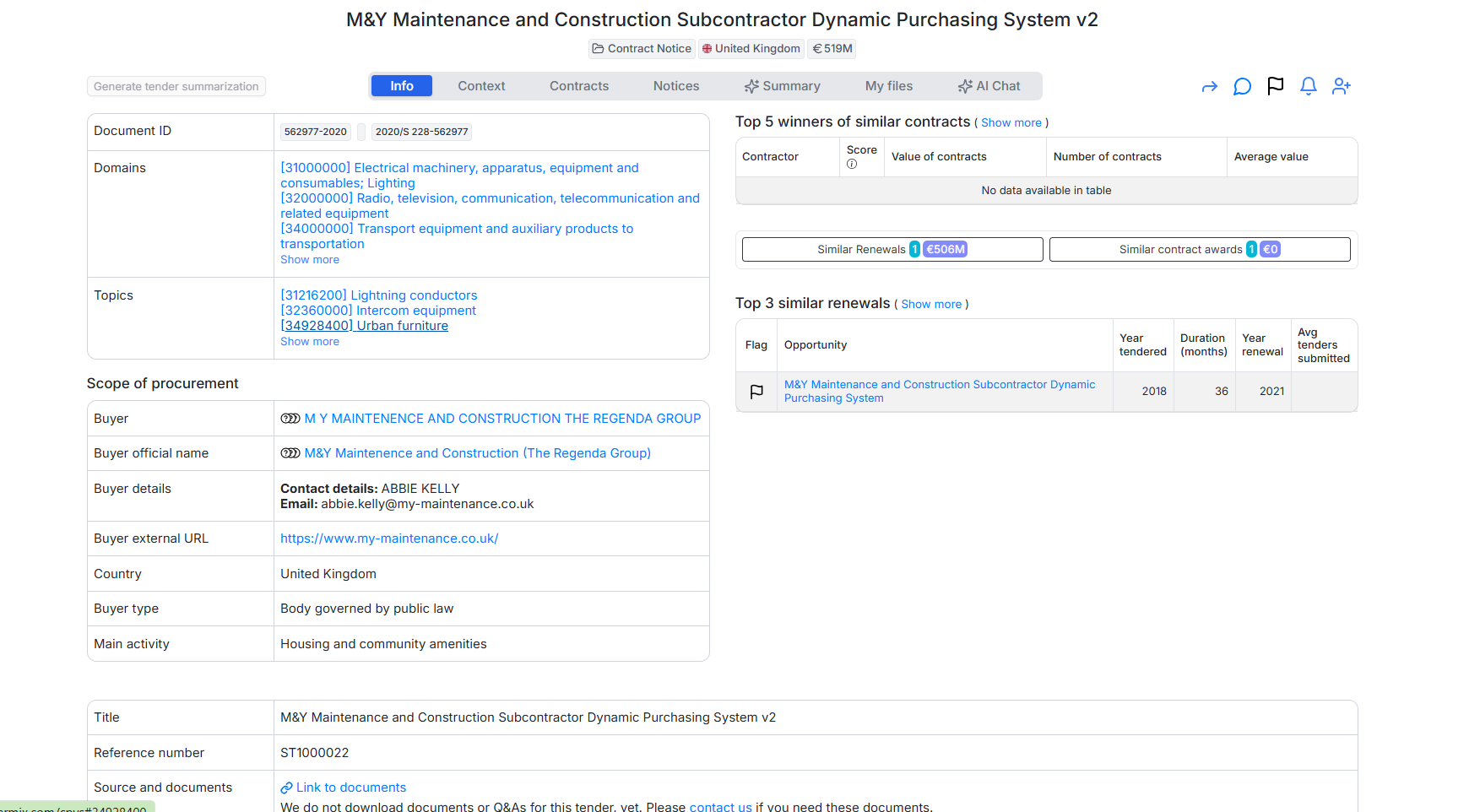Open the AI Chat tab
The image size is (1480, 812).
[989, 86]
